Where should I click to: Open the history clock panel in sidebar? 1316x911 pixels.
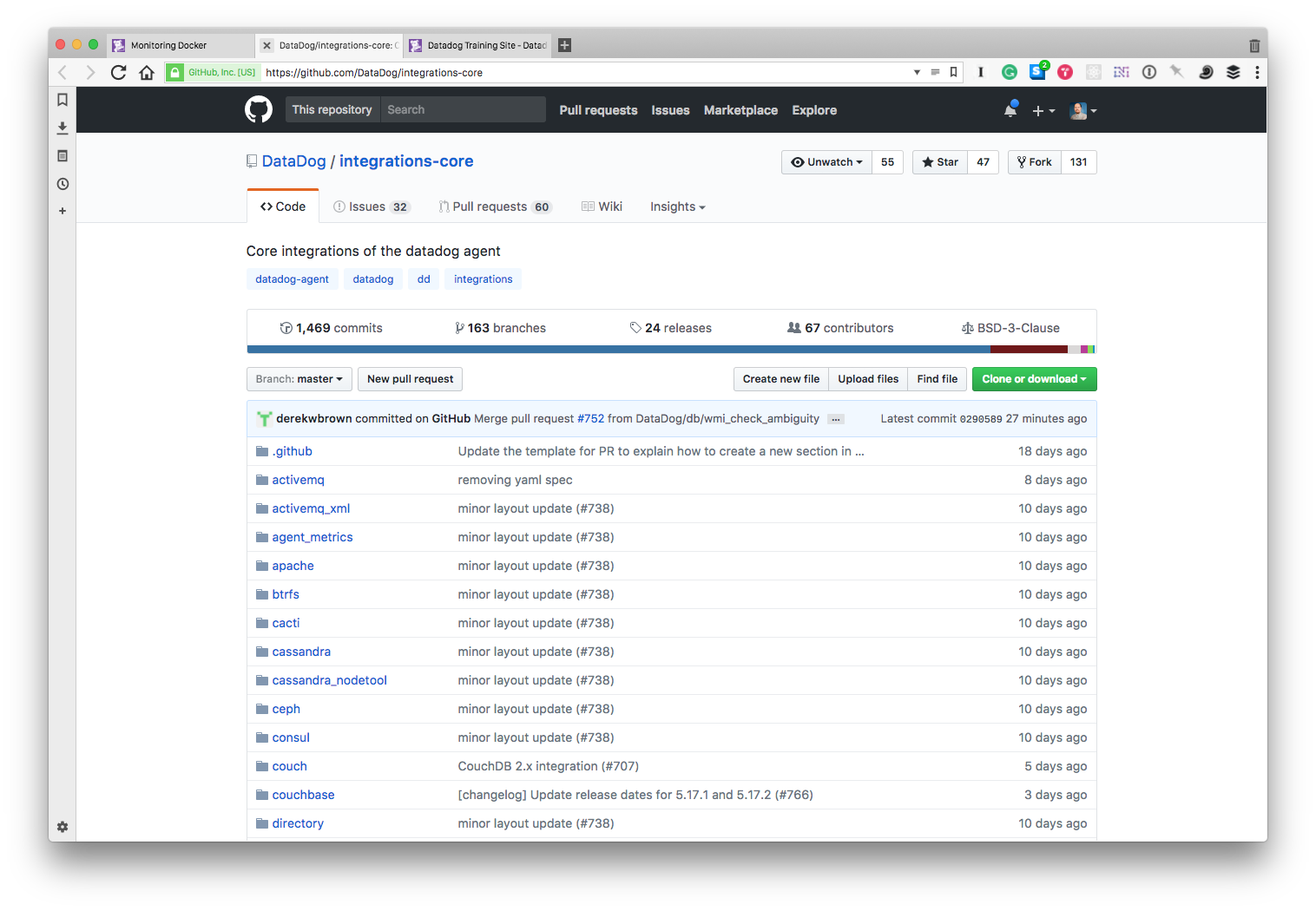coord(63,184)
